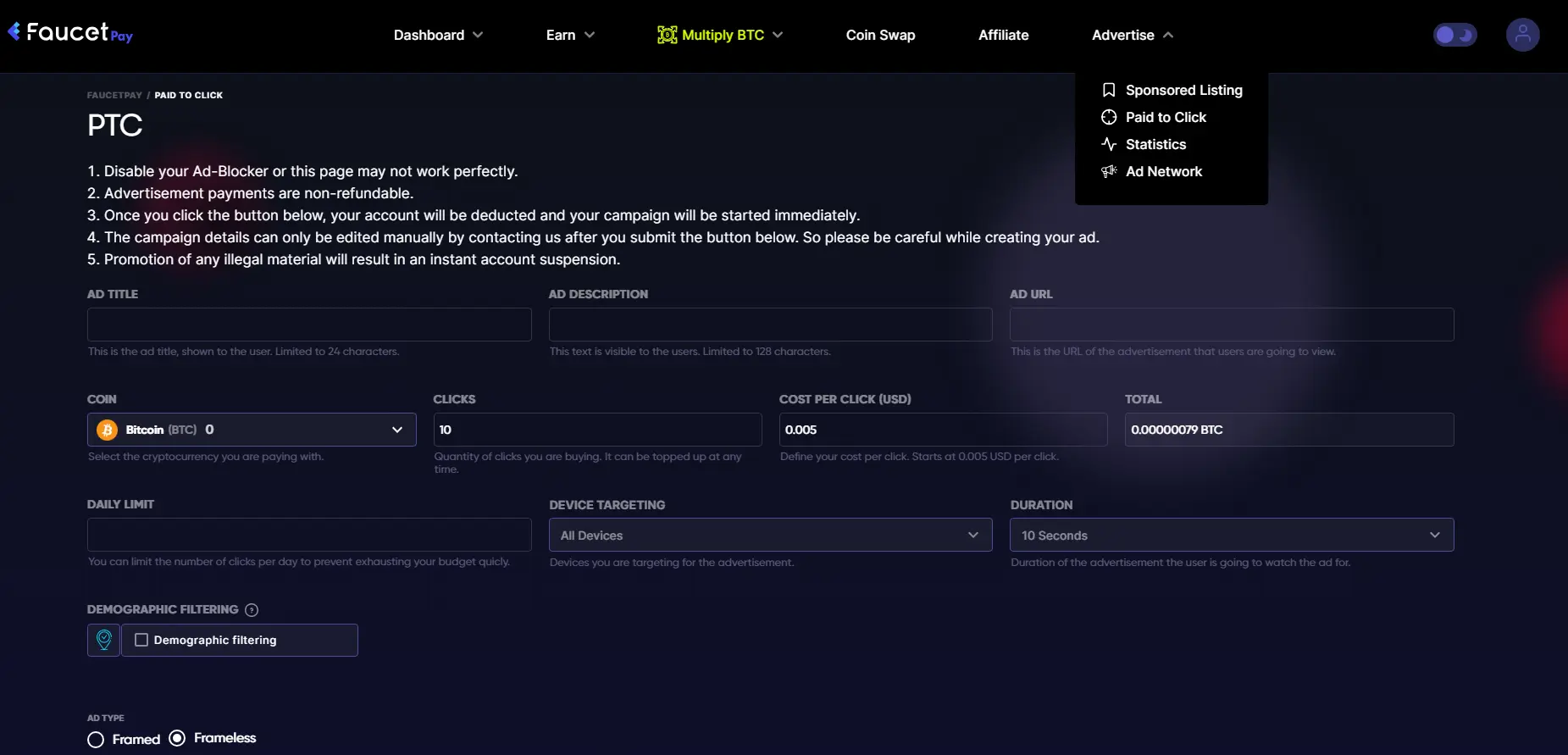Select the Frameless ad type
The width and height of the screenshot is (1568, 755).
[177, 738]
